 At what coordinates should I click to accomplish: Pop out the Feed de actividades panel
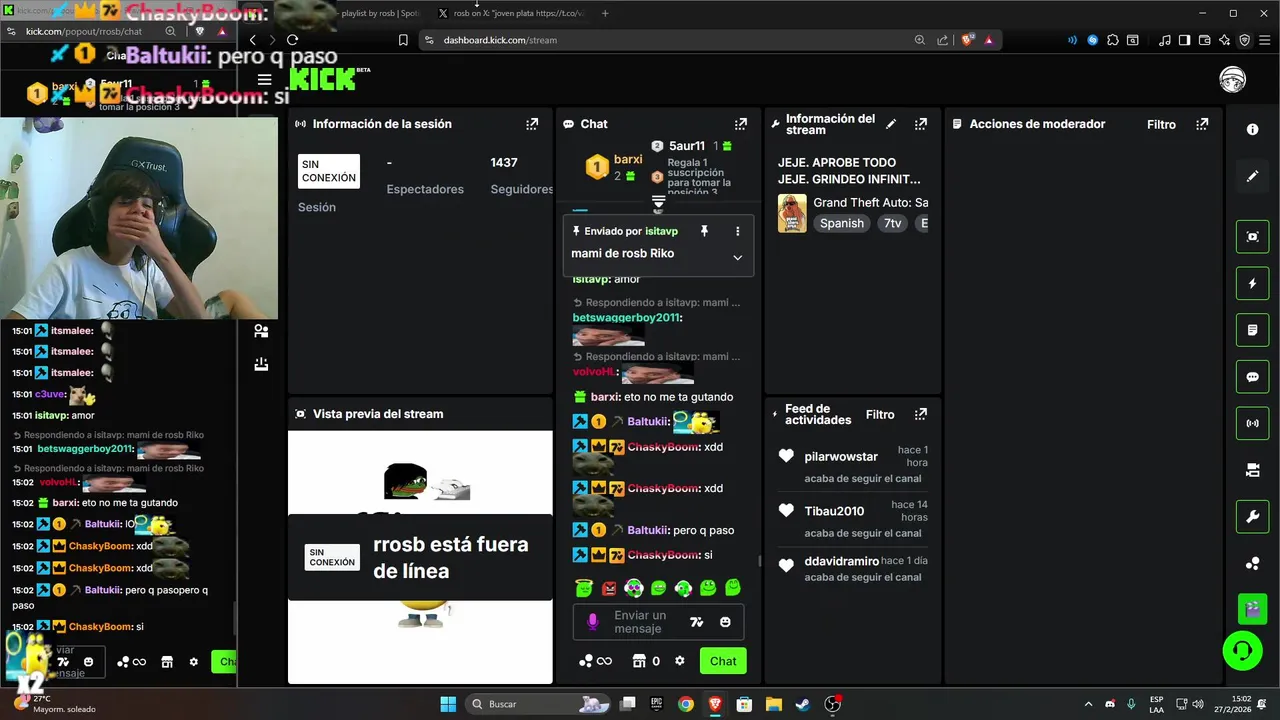[x=920, y=414]
